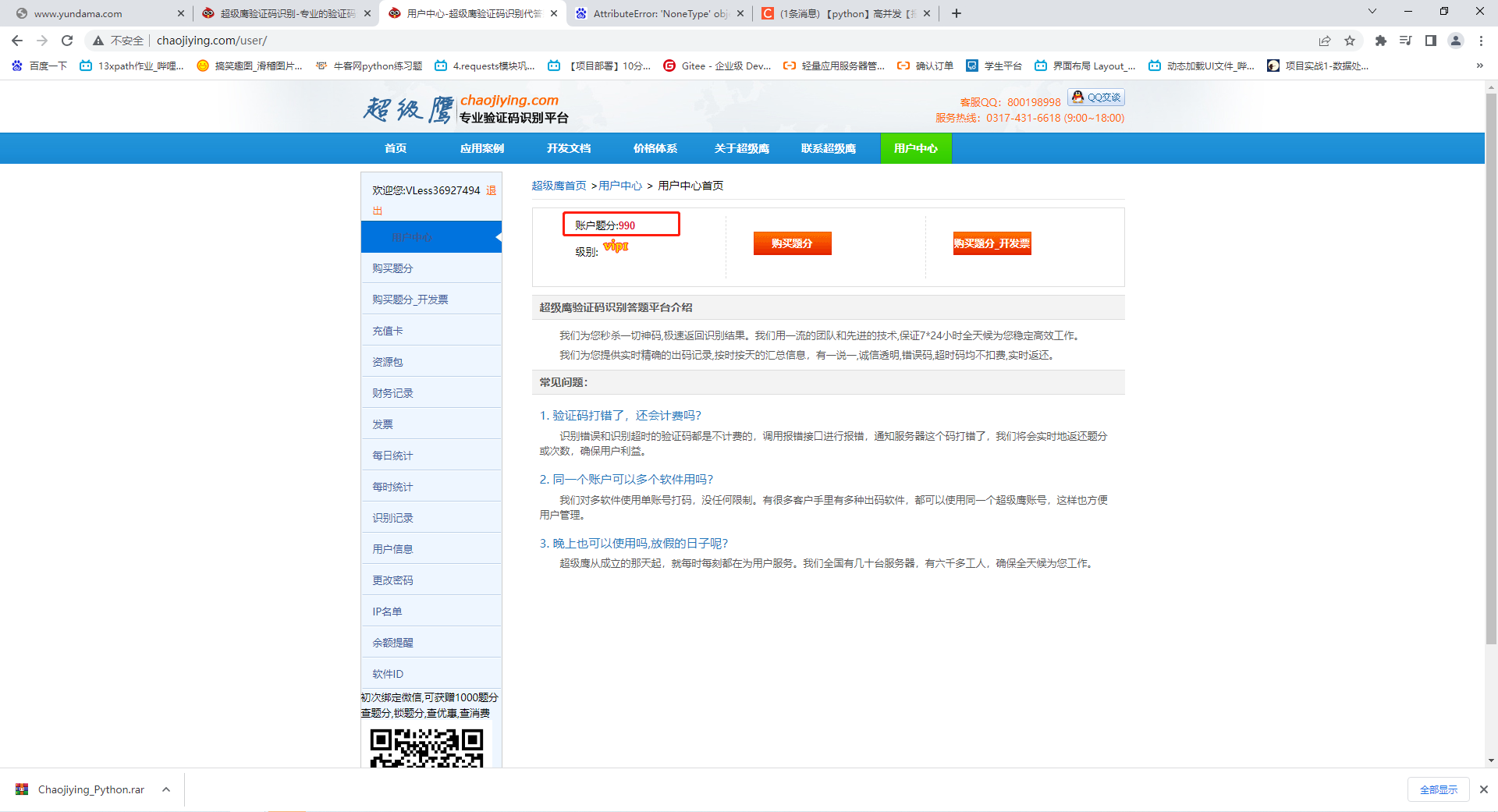Open the Chrome profile avatar
The width and height of the screenshot is (1498, 812).
click(1456, 41)
